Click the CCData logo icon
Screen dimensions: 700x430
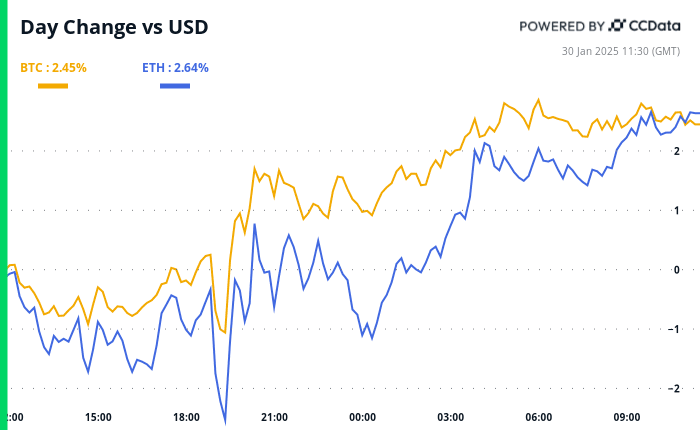tap(618, 26)
